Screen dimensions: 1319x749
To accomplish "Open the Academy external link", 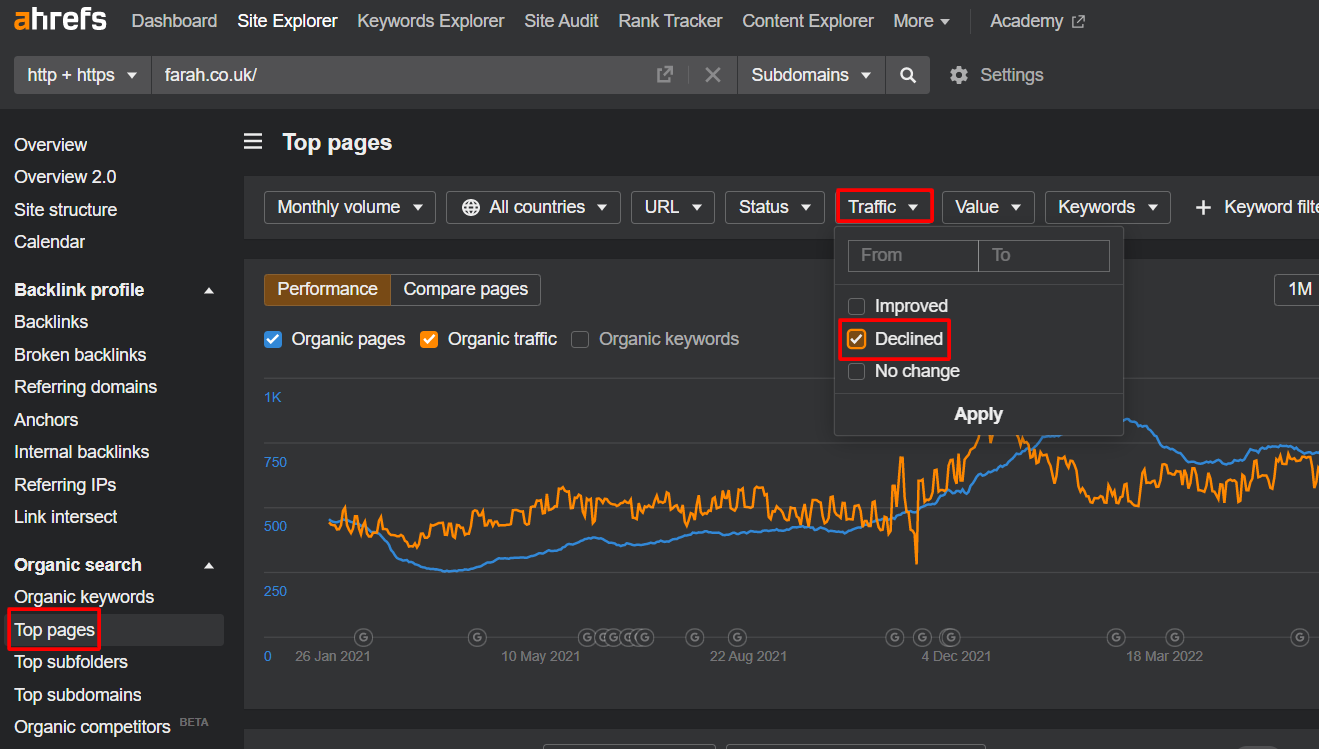I will click(1037, 21).
